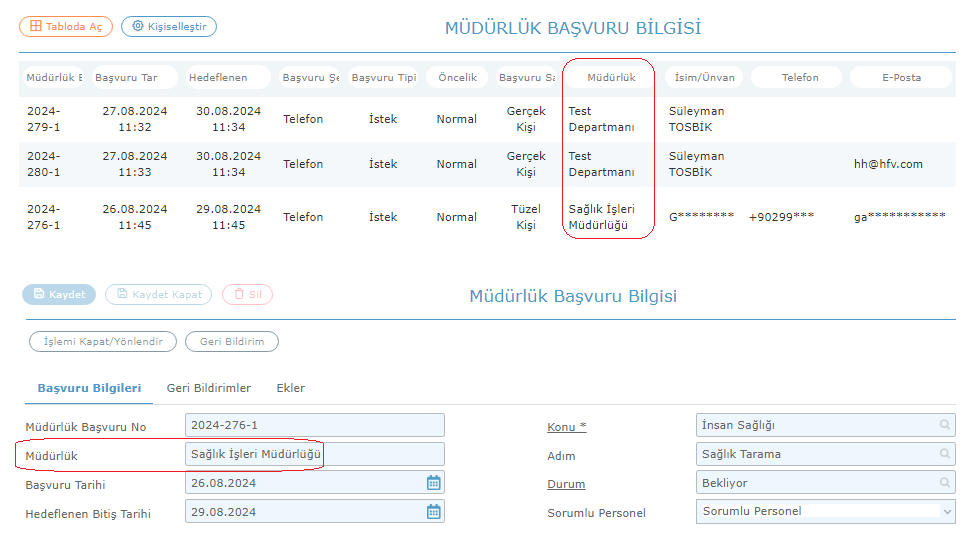Click İşlemi Kapat/Yönlendir button
This screenshot has width=976, height=545.
tap(103, 342)
